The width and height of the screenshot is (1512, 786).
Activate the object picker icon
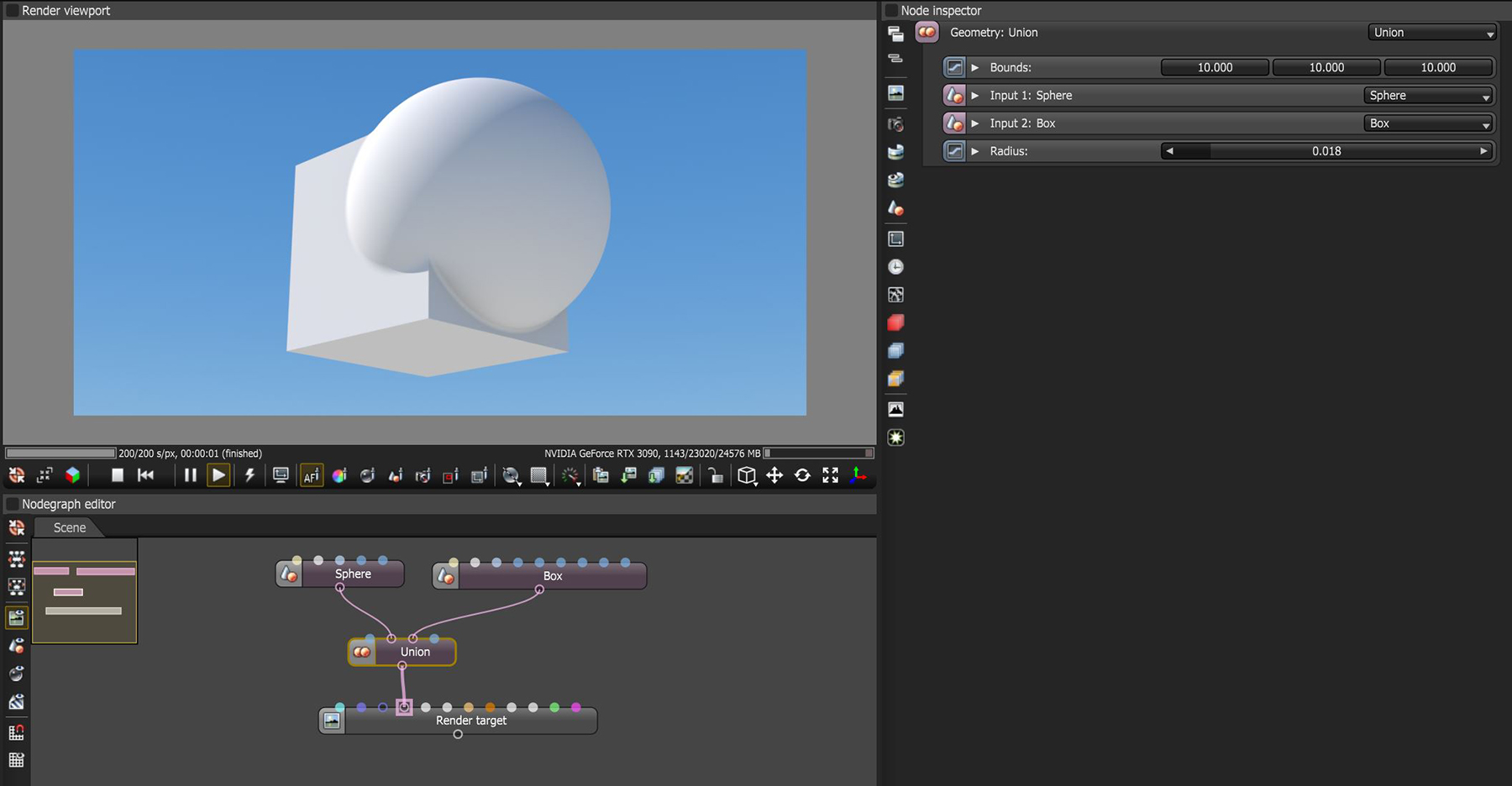point(395,475)
